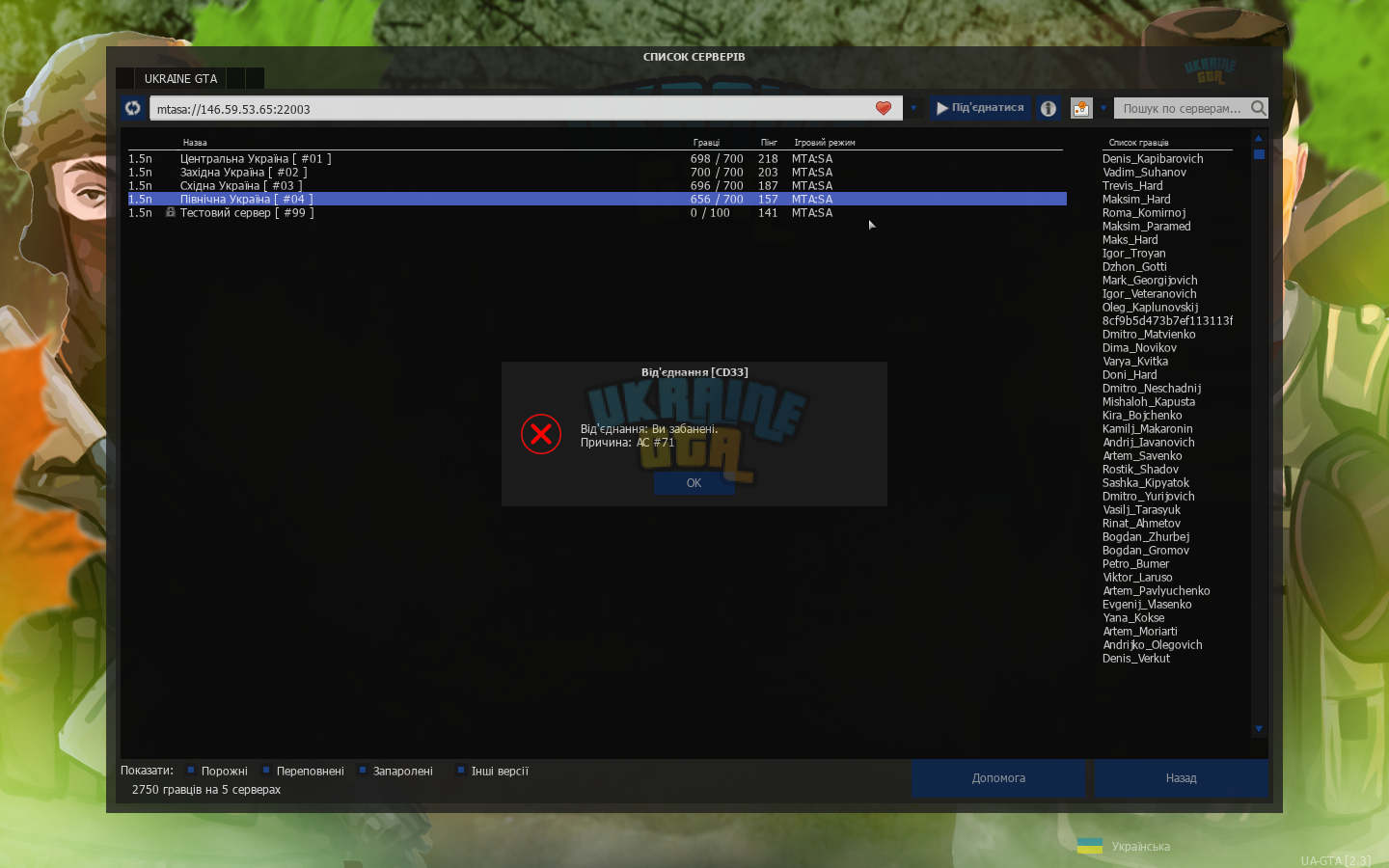Click the lock icon on Тестовий сервер row
The height and width of the screenshot is (868, 1389).
(171, 212)
